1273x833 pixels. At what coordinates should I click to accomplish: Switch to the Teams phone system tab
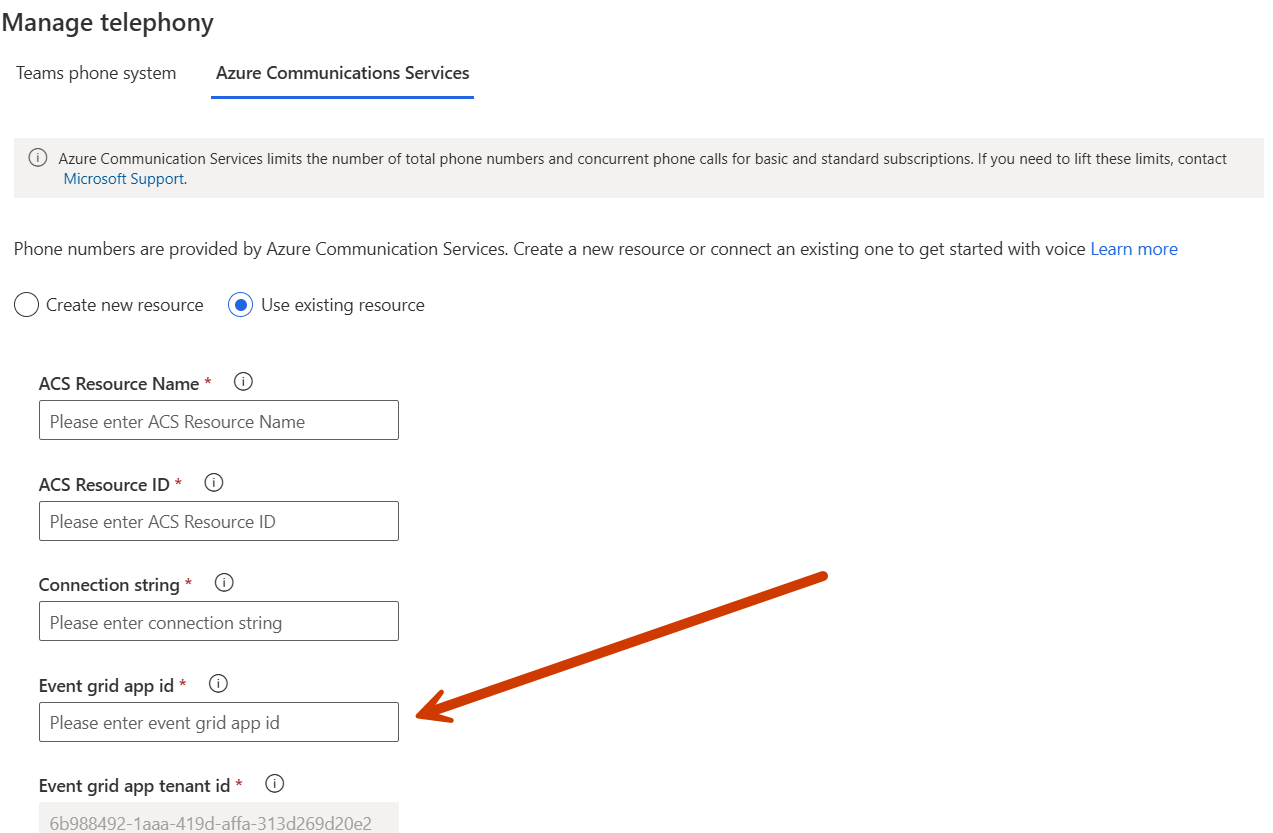tap(96, 73)
